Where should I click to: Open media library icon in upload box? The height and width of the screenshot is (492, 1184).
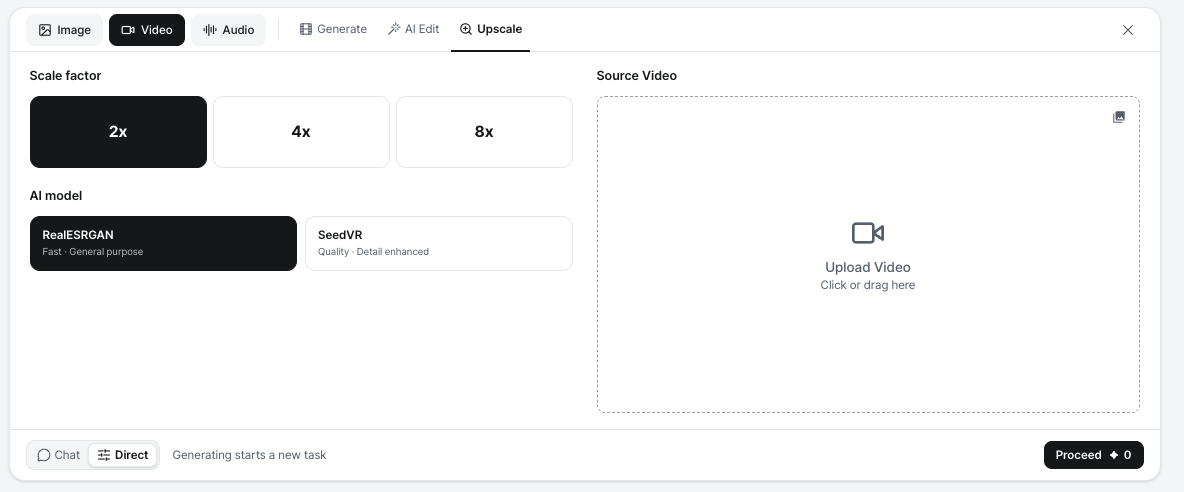[x=1119, y=117]
